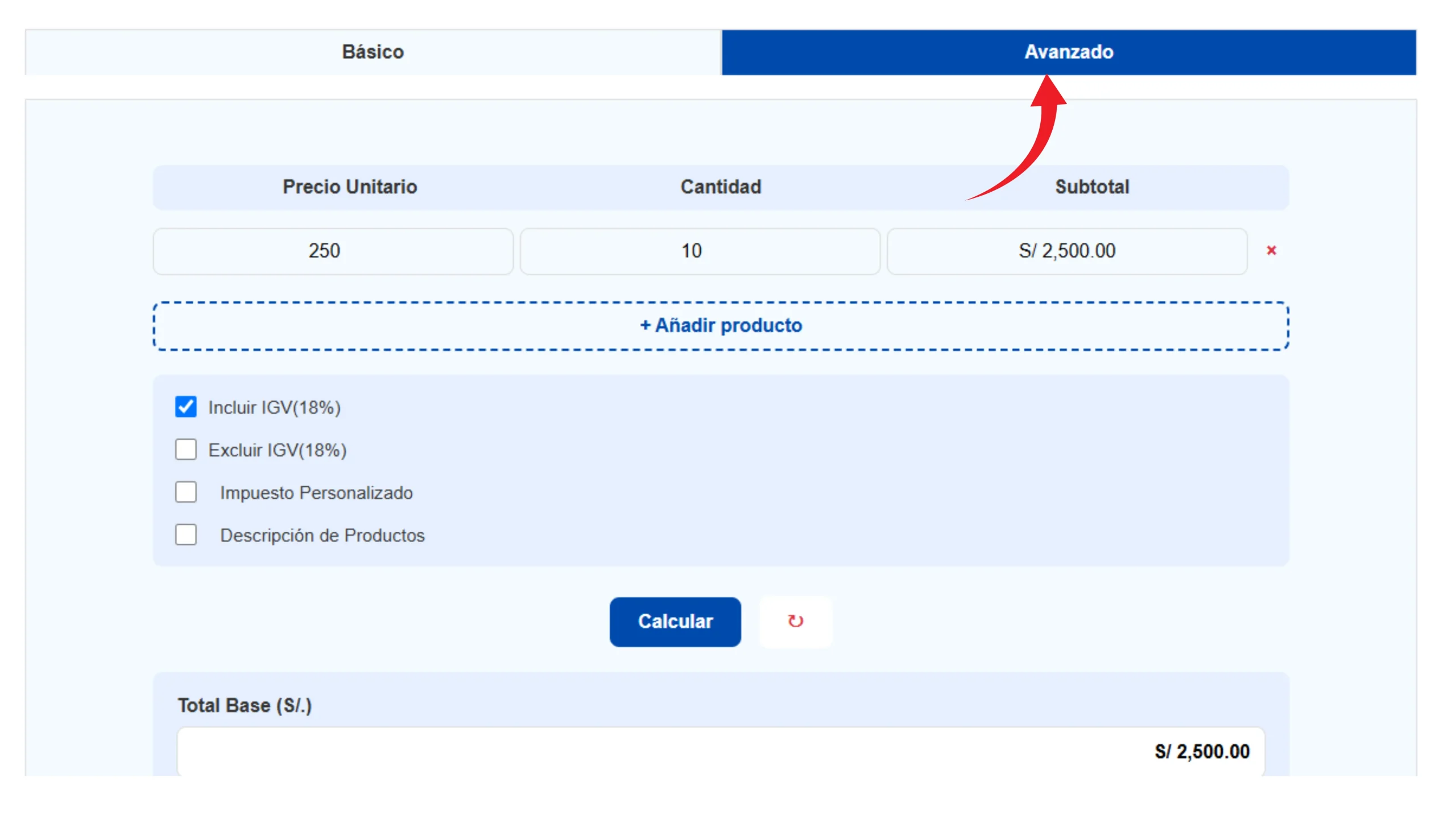Click the Total Base result field
The image size is (1456, 819).
pos(721,751)
